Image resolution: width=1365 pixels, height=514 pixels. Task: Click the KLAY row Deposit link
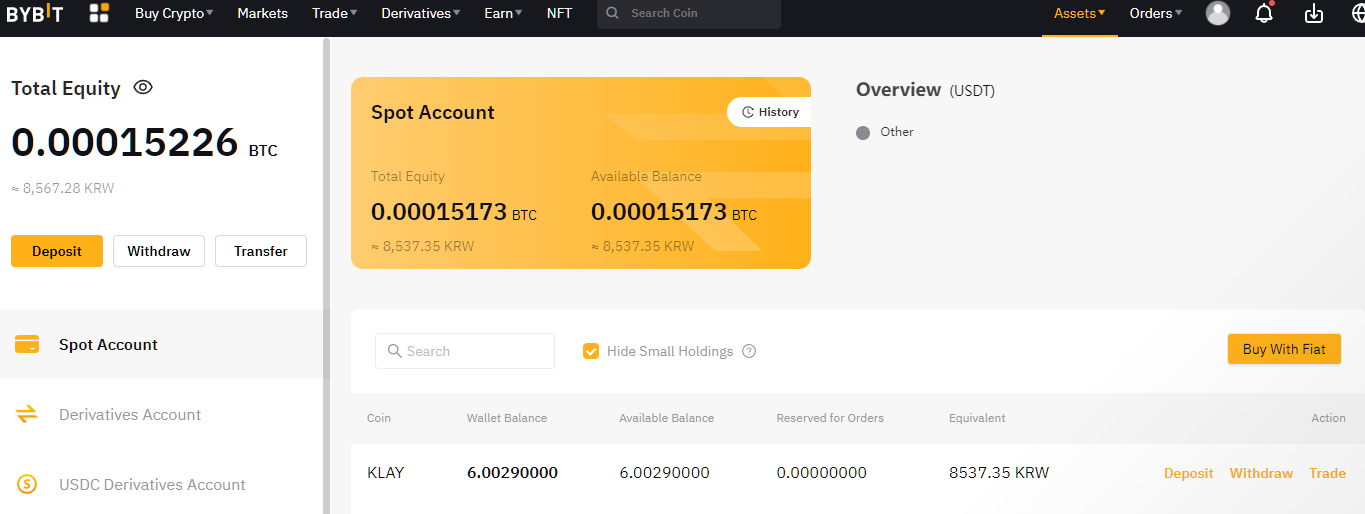(x=1188, y=473)
